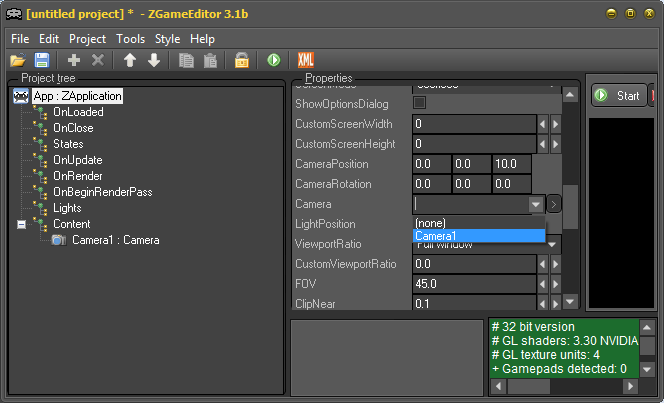Click log panel horizontal scroll right arrow
The width and height of the screenshot is (664, 403).
(631, 386)
